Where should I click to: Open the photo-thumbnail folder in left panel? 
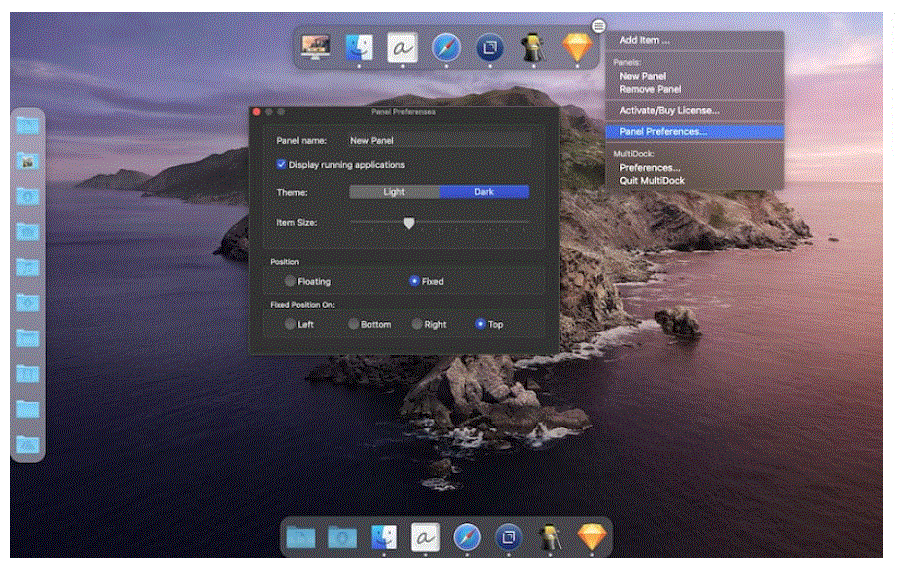click(27, 162)
